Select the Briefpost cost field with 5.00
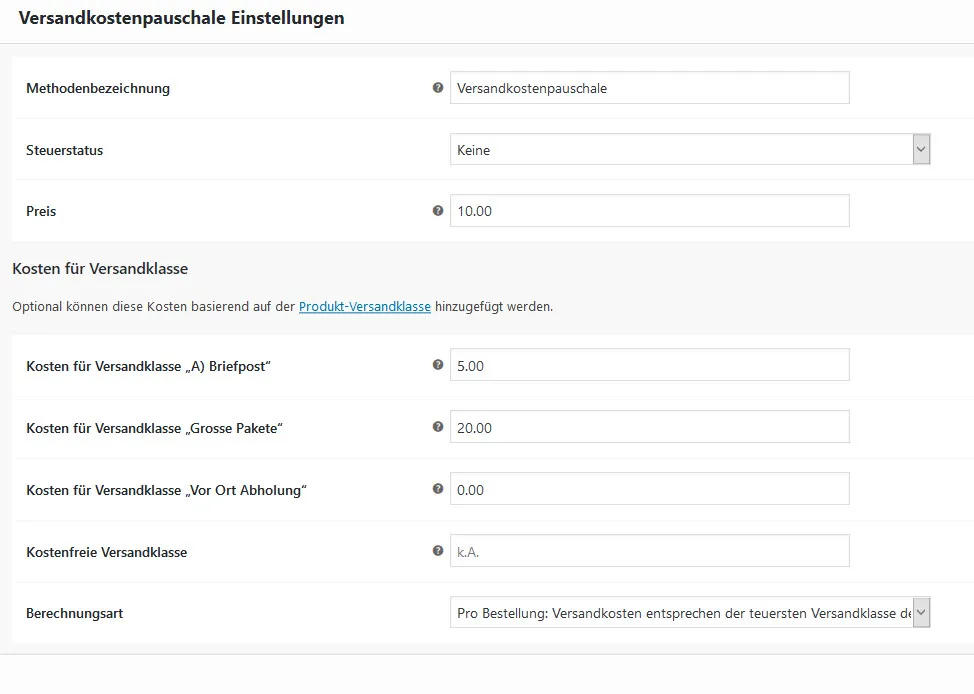 click(650, 365)
